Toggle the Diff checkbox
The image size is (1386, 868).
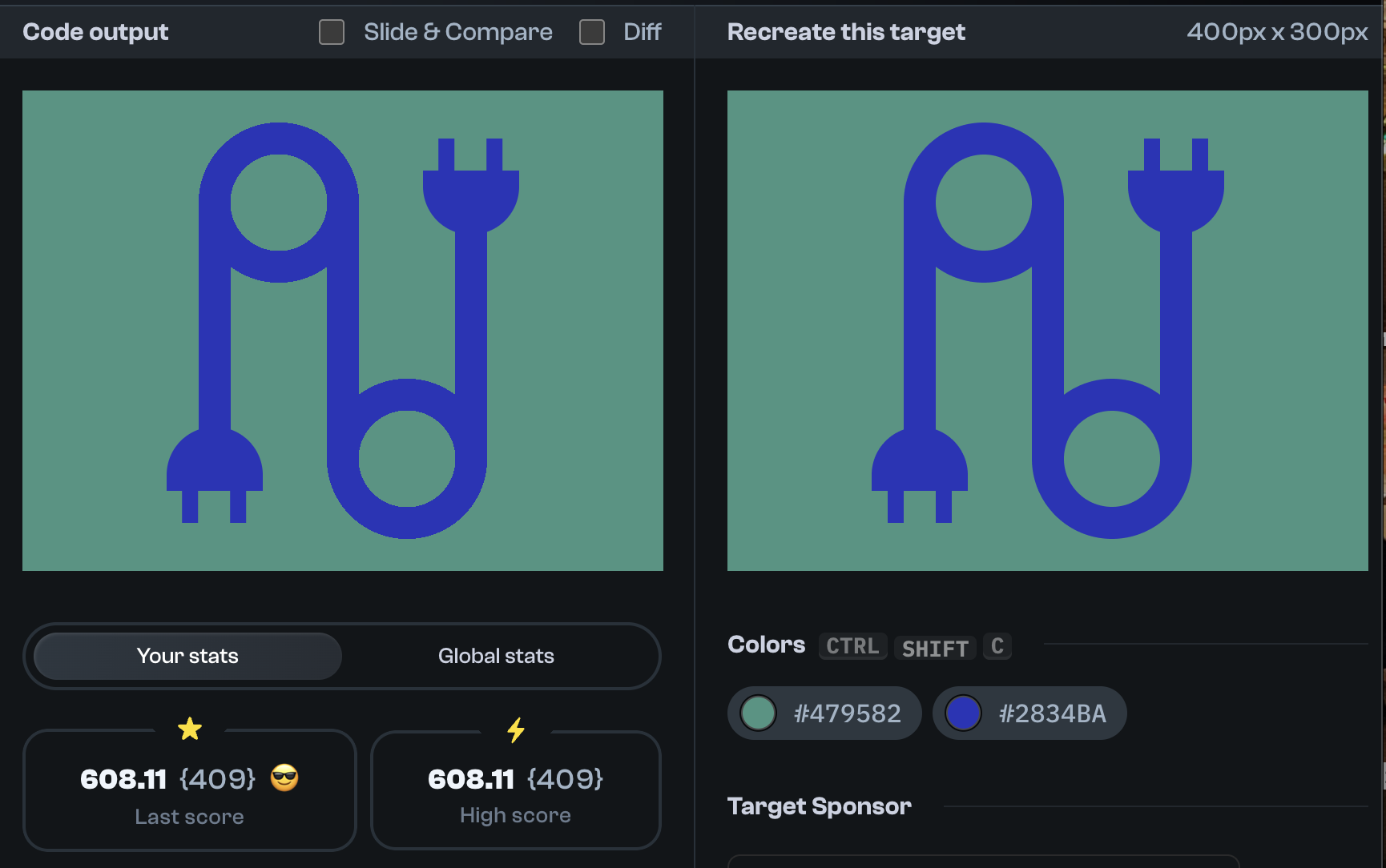click(592, 32)
